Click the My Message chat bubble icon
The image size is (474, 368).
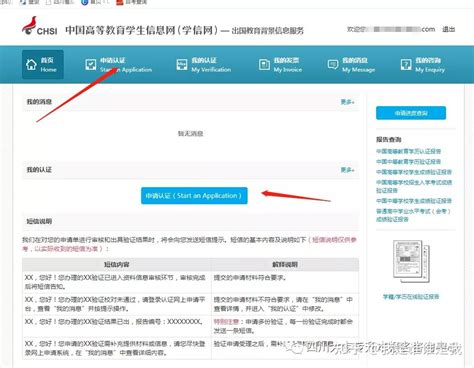(x=333, y=64)
